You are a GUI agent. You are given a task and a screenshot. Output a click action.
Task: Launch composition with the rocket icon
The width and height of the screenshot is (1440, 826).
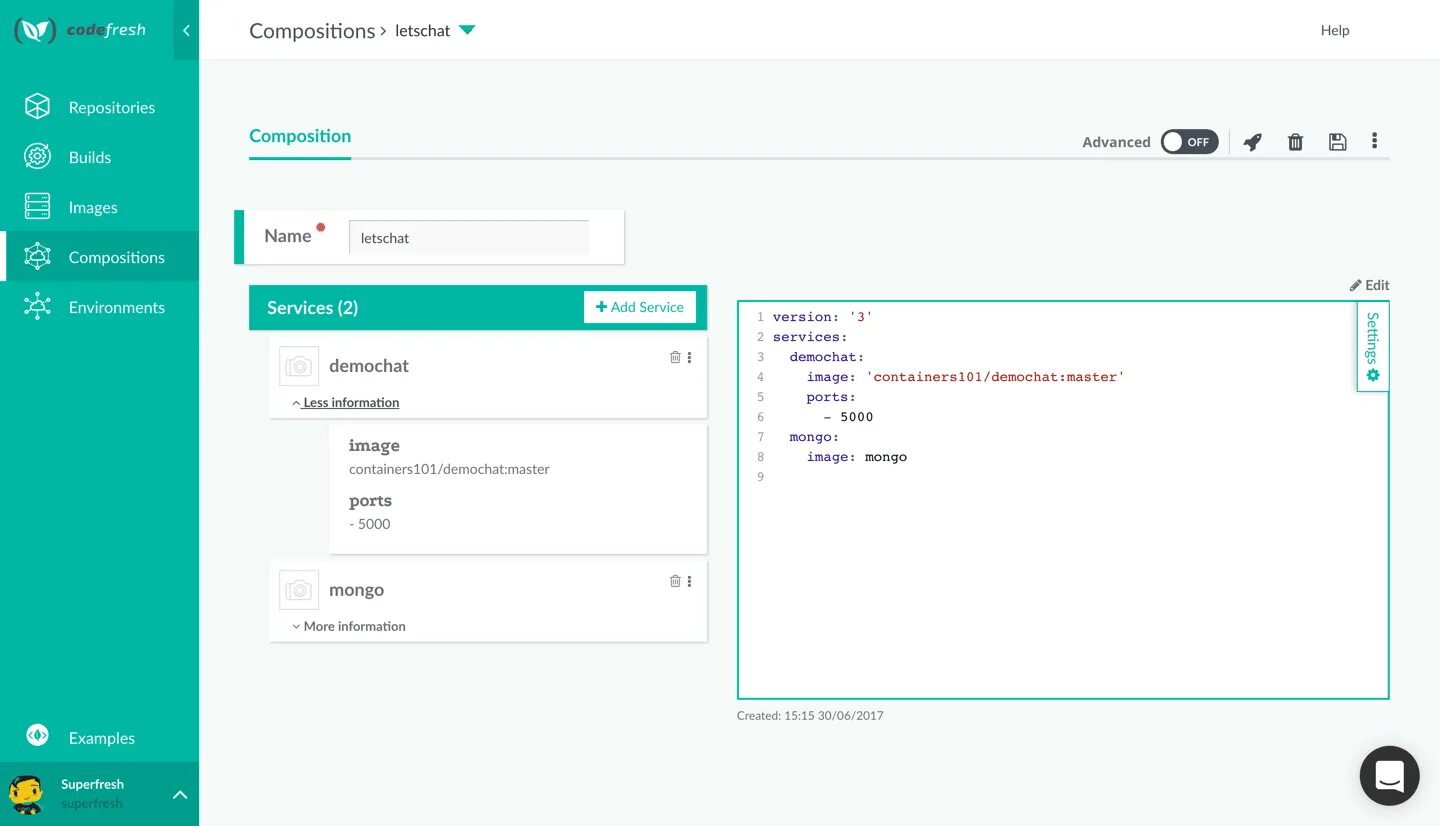[1252, 142]
